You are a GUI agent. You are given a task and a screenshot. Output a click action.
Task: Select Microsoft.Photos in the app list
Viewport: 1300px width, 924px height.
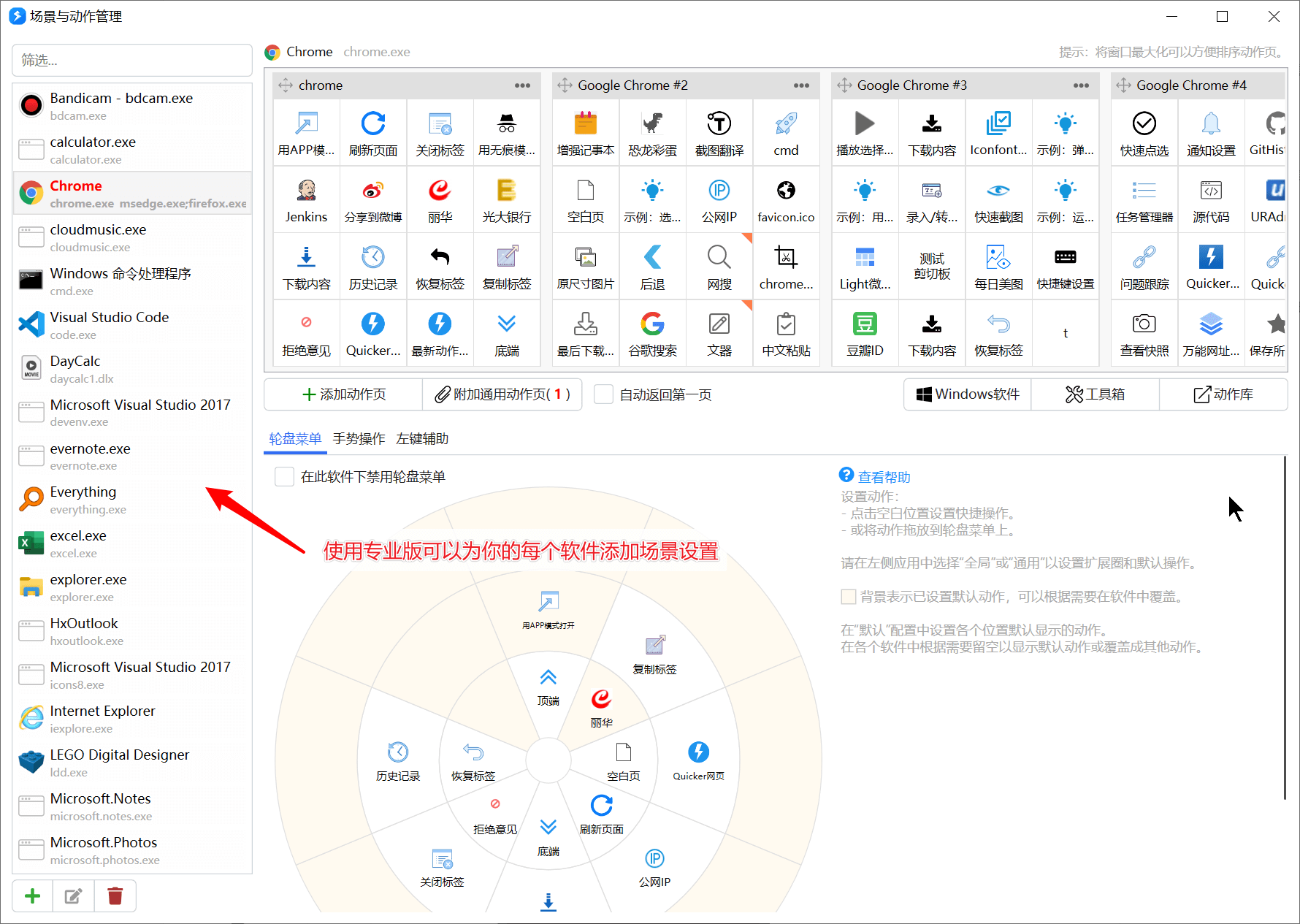(x=132, y=850)
